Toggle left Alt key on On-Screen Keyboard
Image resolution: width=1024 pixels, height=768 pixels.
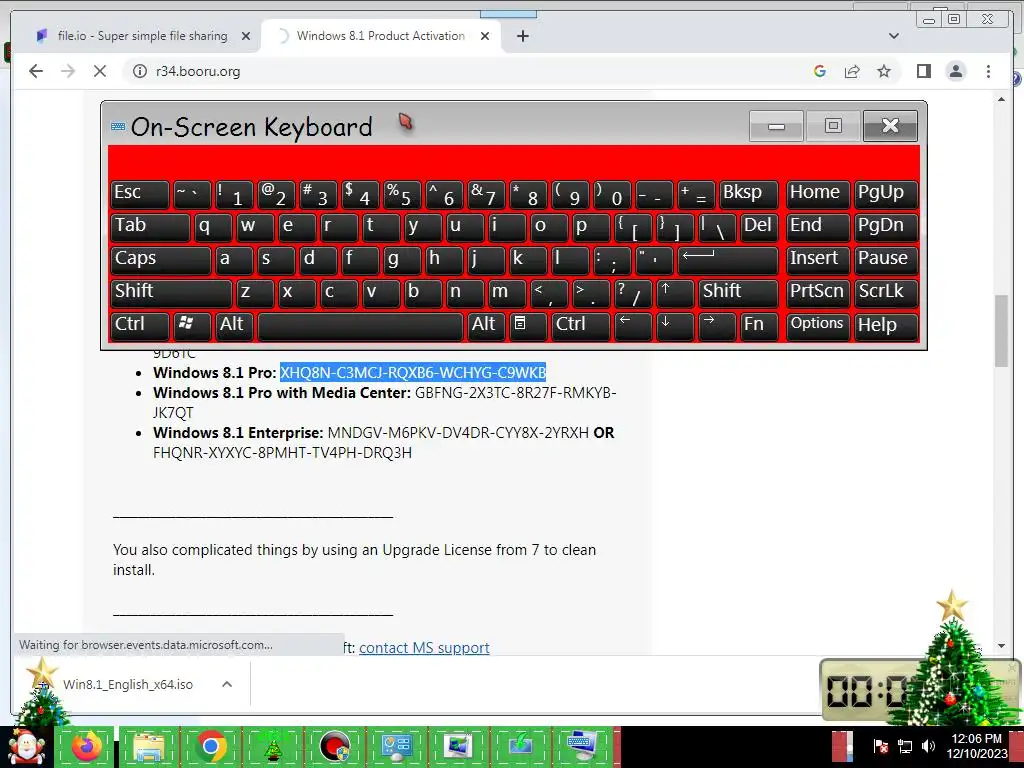[234, 326]
